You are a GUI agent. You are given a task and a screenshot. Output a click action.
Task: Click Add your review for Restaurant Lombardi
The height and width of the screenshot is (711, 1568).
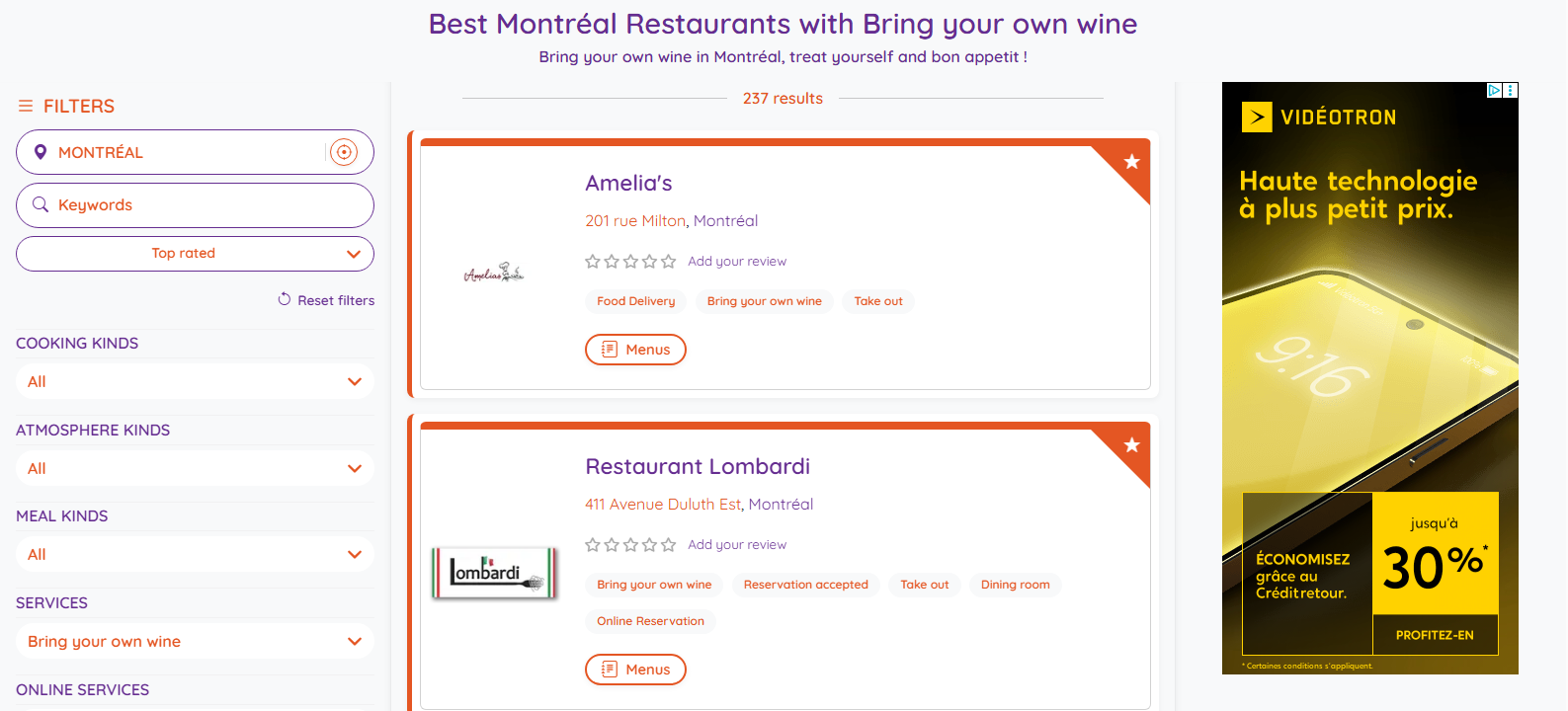click(x=737, y=545)
